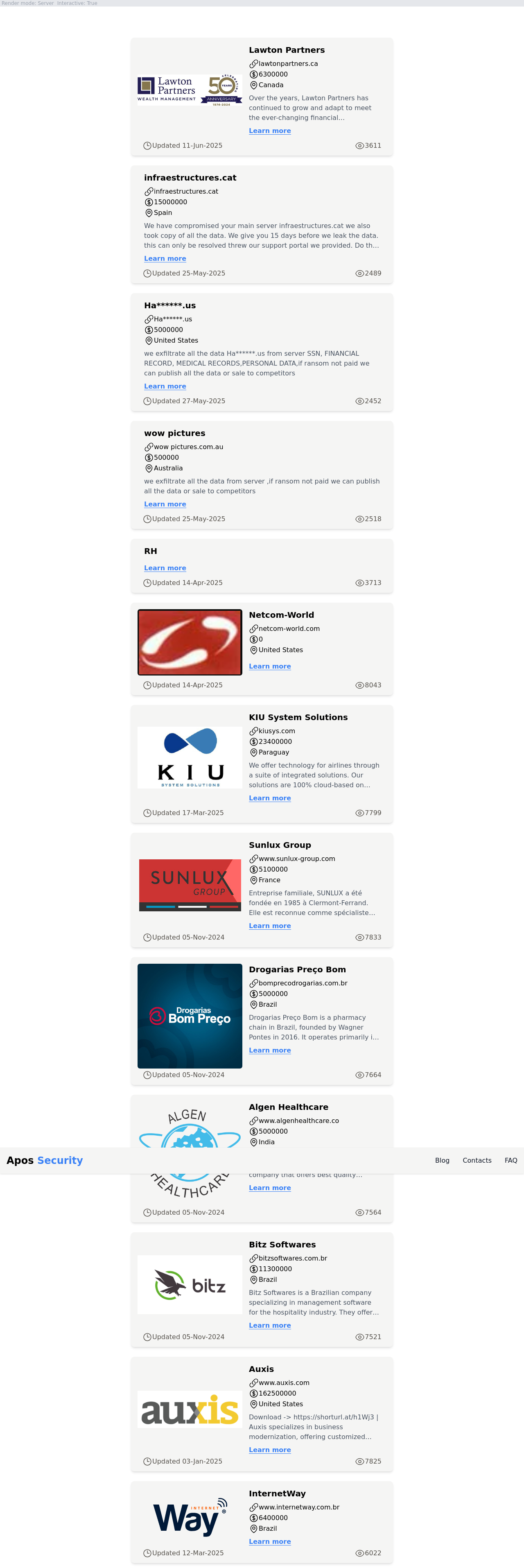Click the location pin beside France
The width and height of the screenshot is (524, 1568).
[253, 880]
